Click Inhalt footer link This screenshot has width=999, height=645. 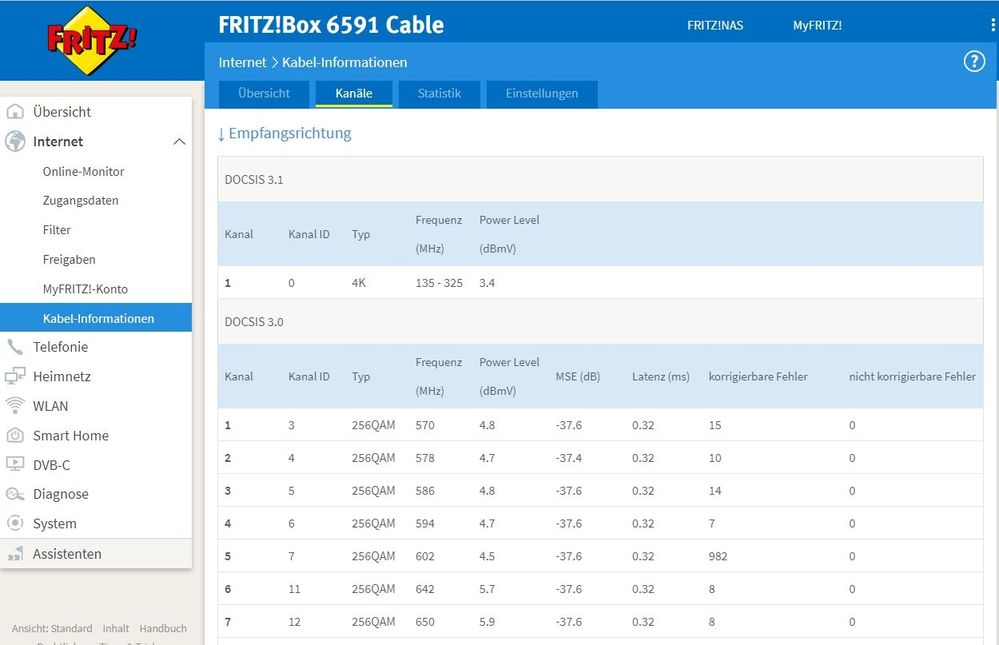[x=116, y=628]
